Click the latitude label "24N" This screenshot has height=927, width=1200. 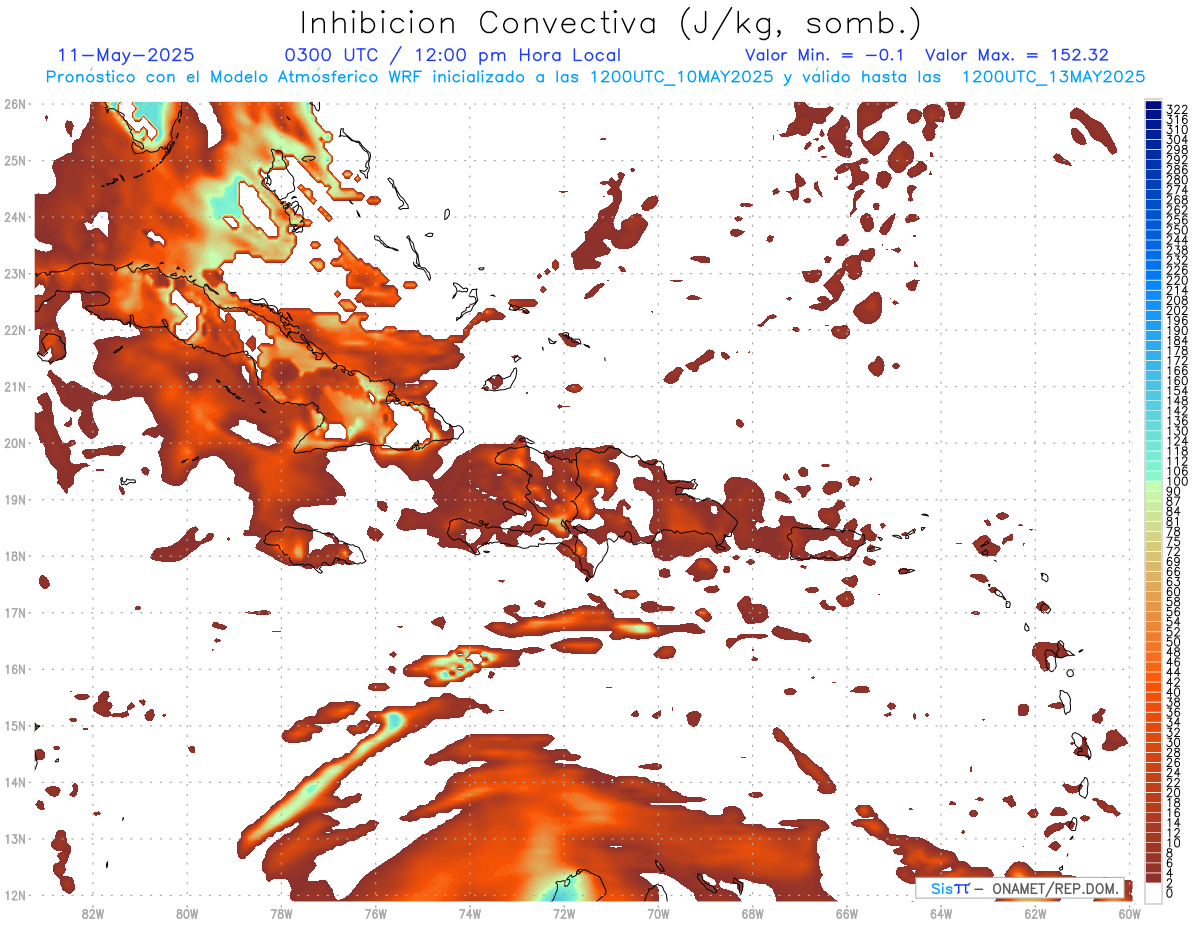(15, 217)
